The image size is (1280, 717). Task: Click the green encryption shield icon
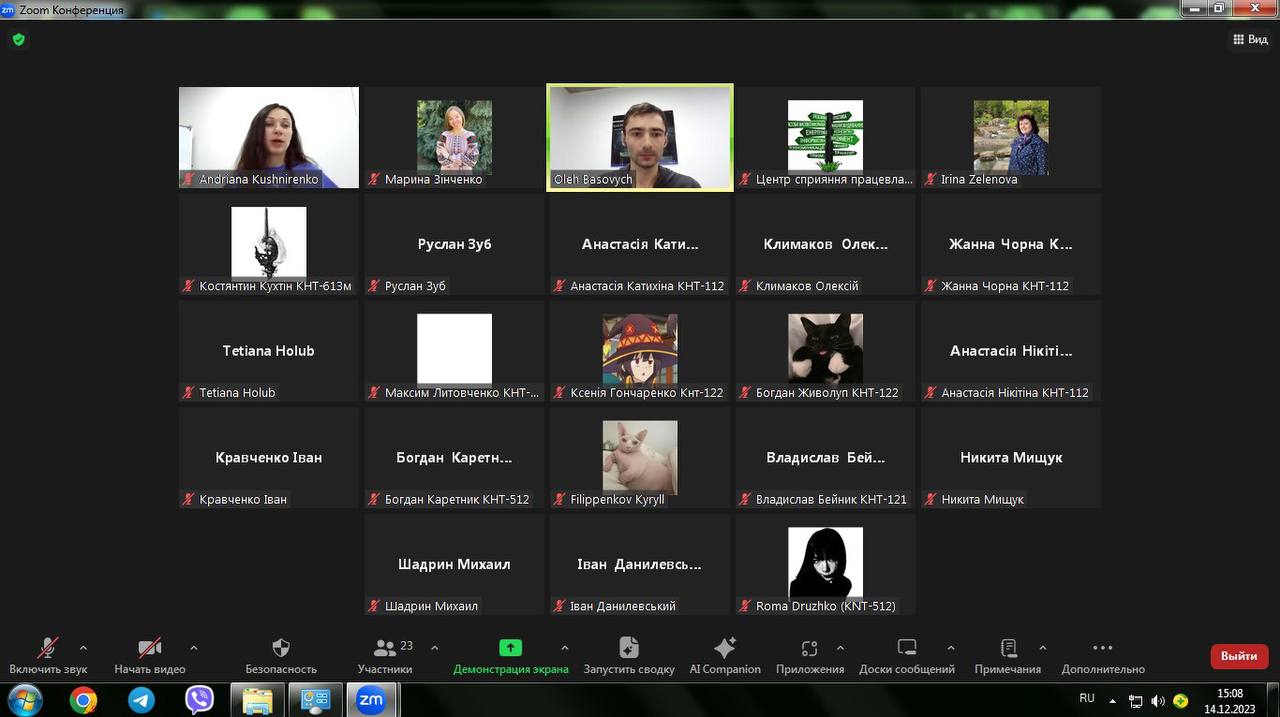click(18, 40)
